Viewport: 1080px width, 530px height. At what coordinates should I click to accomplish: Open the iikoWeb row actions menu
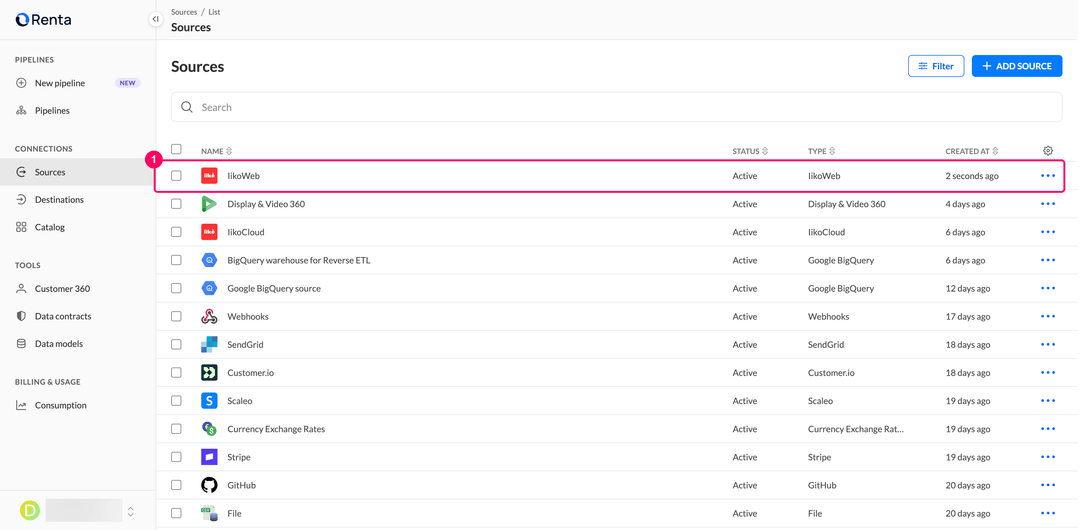[x=1048, y=176]
